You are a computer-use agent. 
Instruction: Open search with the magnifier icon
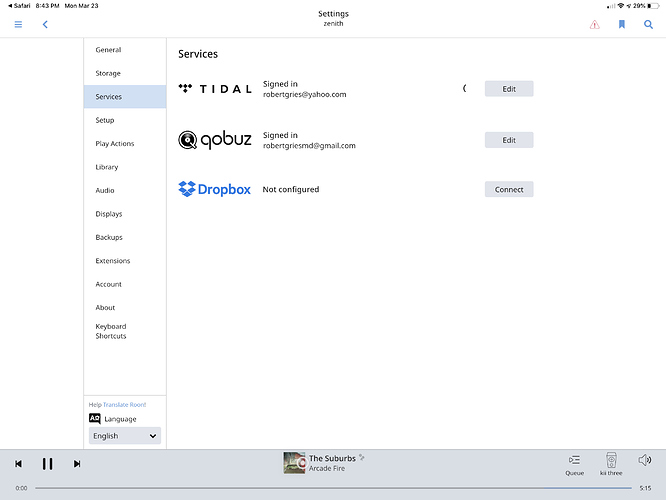(x=648, y=24)
